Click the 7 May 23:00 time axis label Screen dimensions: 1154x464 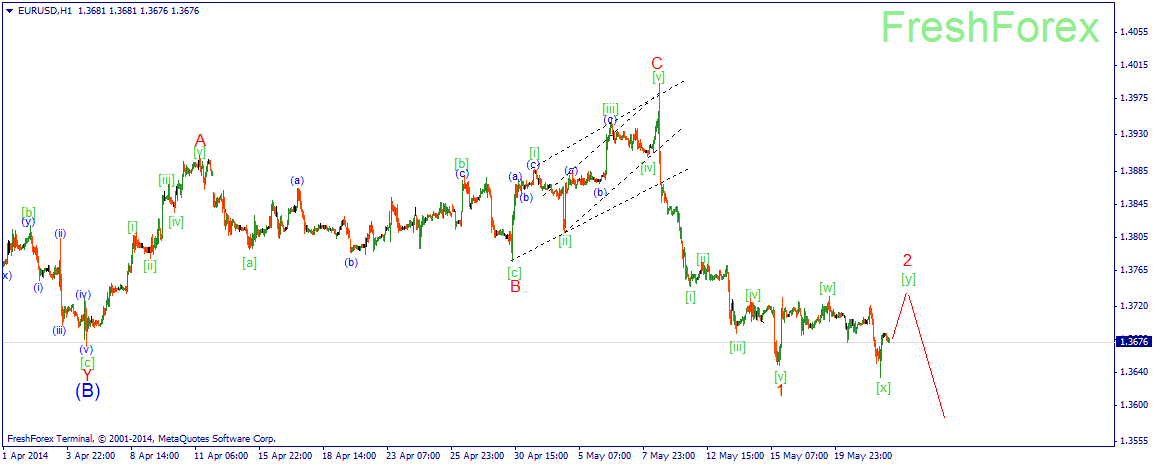click(668, 456)
